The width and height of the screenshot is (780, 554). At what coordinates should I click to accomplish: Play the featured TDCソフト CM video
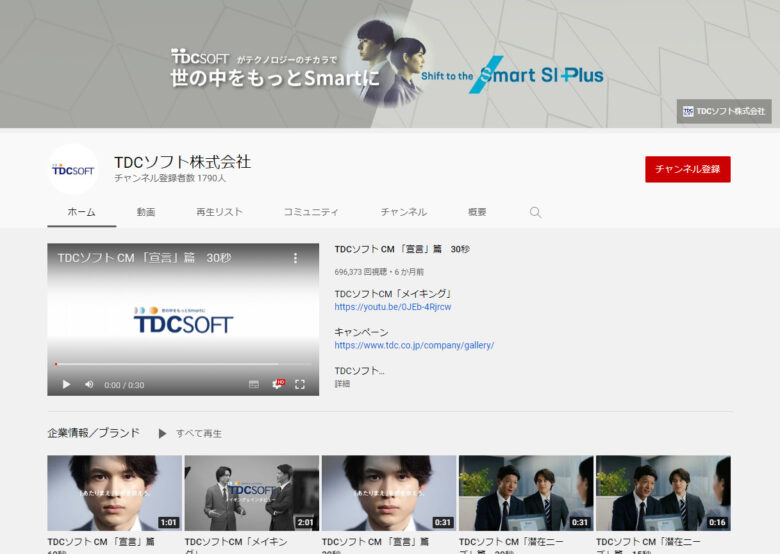coord(66,384)
